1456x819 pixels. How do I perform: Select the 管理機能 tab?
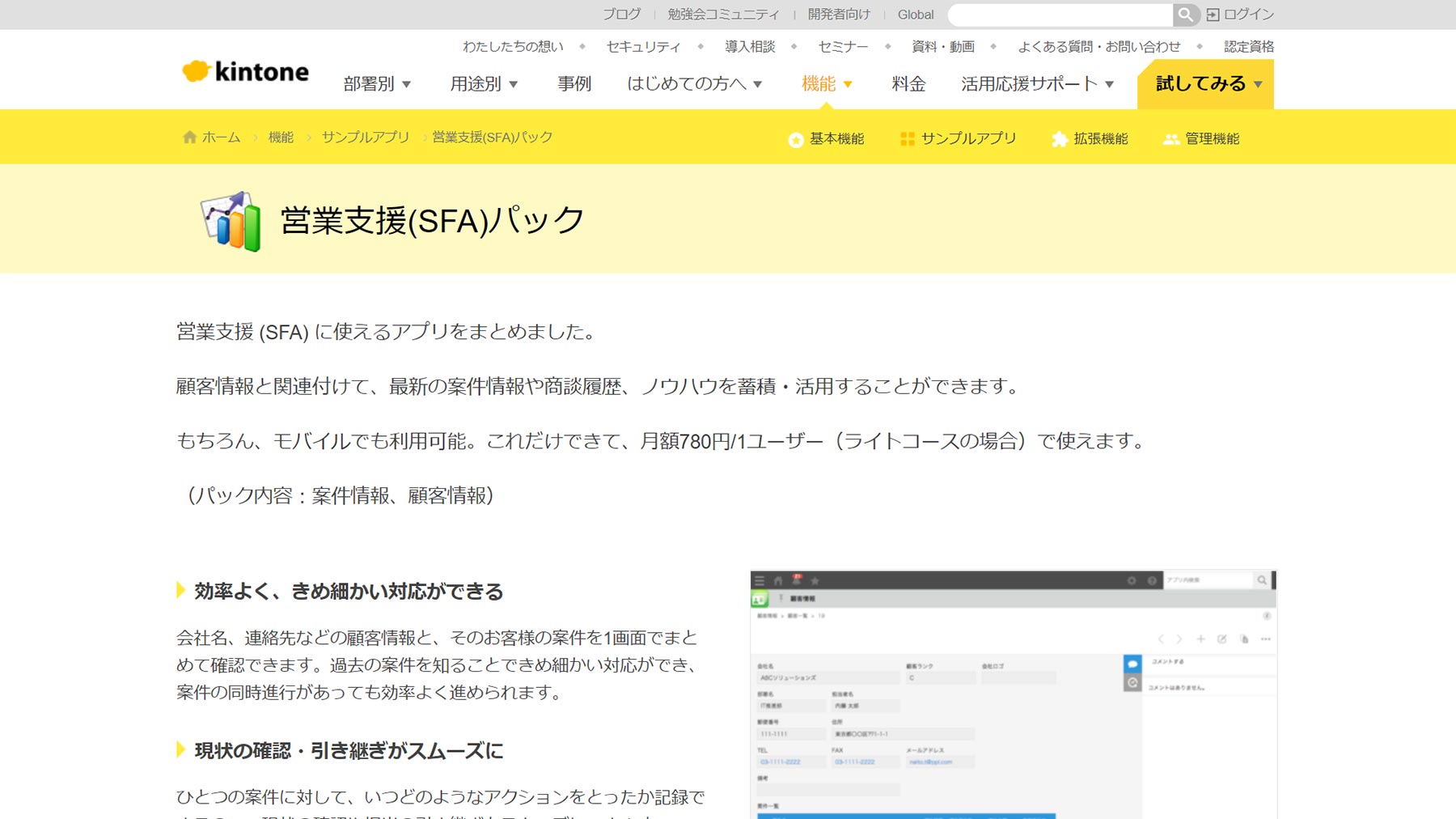(x=1201, y=139)
